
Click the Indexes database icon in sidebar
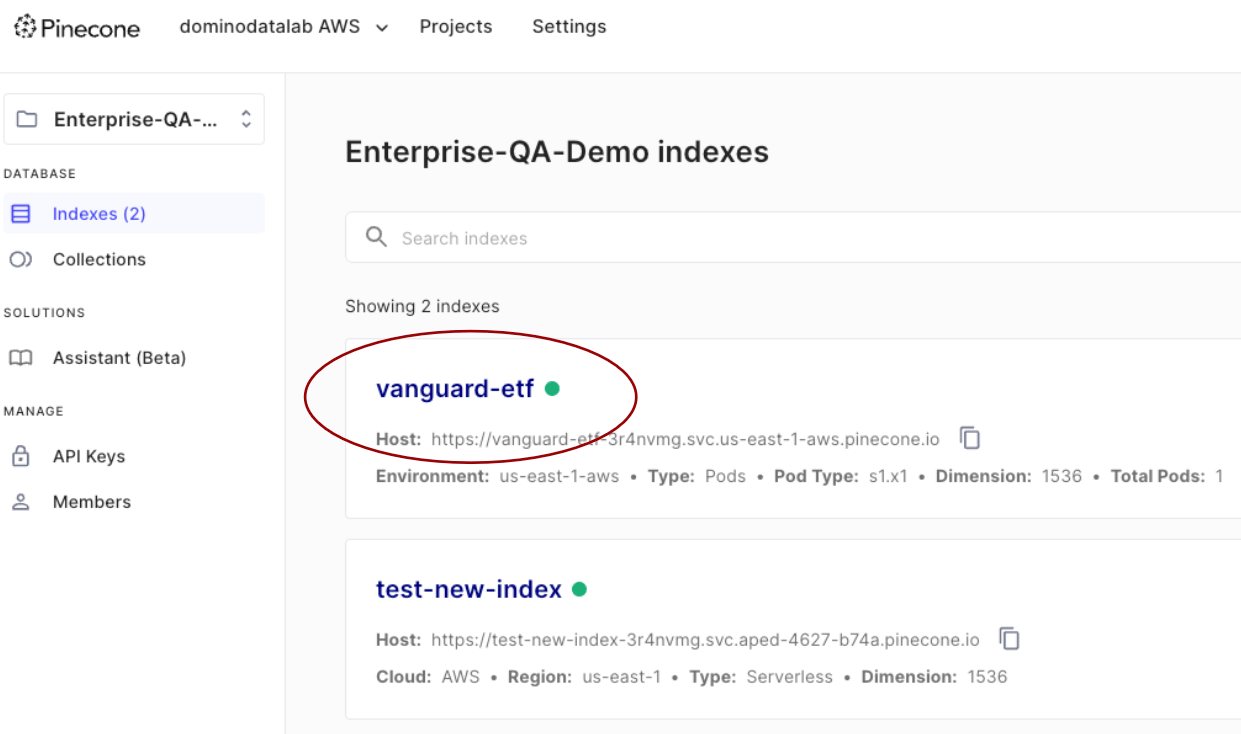pos(21,214)
